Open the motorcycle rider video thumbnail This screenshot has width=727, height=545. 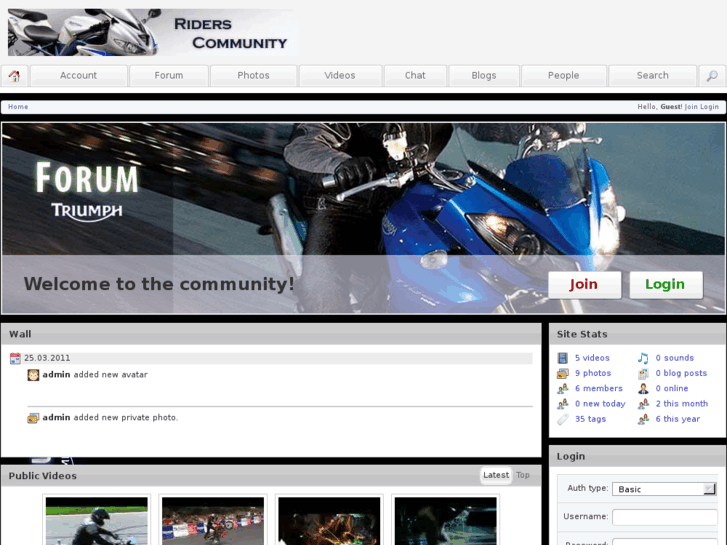[x=96, y=521]
